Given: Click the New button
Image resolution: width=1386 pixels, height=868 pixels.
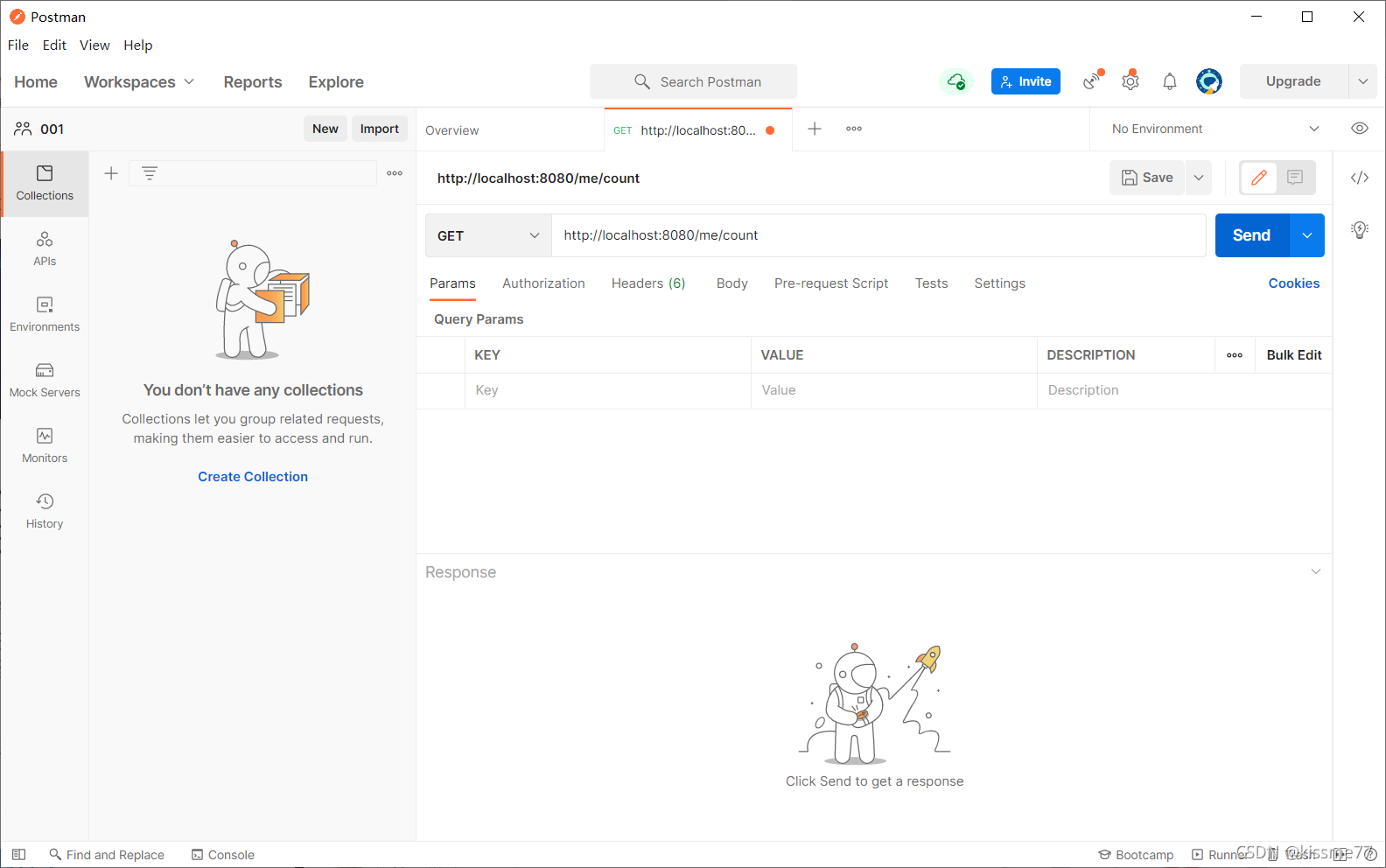Looking at the screenshot, I should click(x=325, y=129).
